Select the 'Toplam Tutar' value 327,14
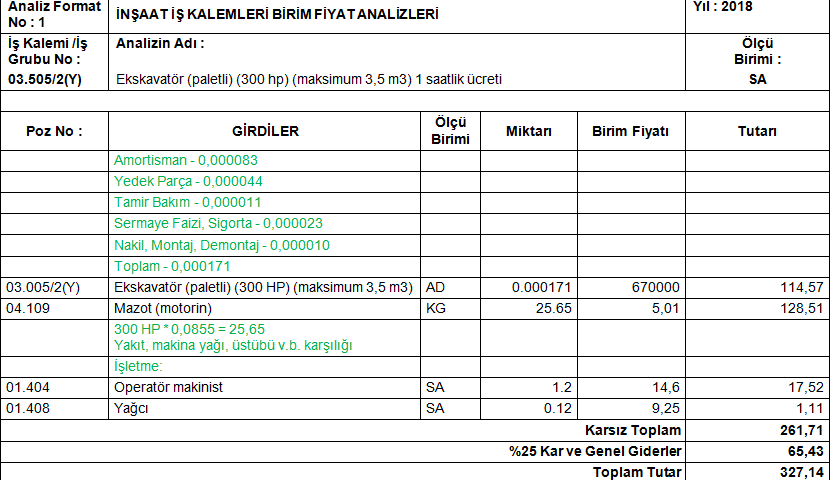 pyautogui.click(x=757, y=472)
